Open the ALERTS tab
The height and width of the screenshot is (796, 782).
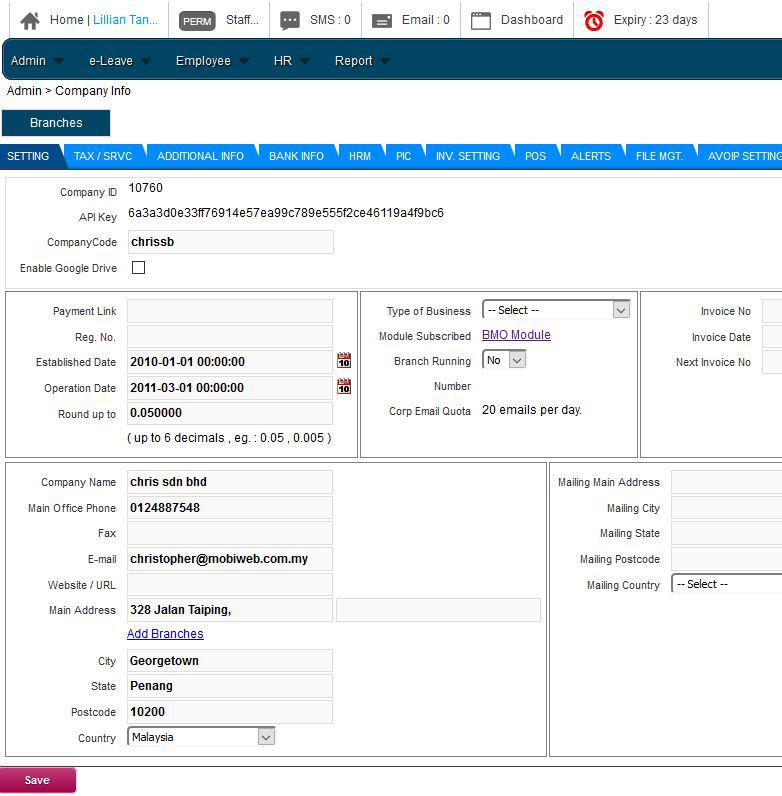591,156
